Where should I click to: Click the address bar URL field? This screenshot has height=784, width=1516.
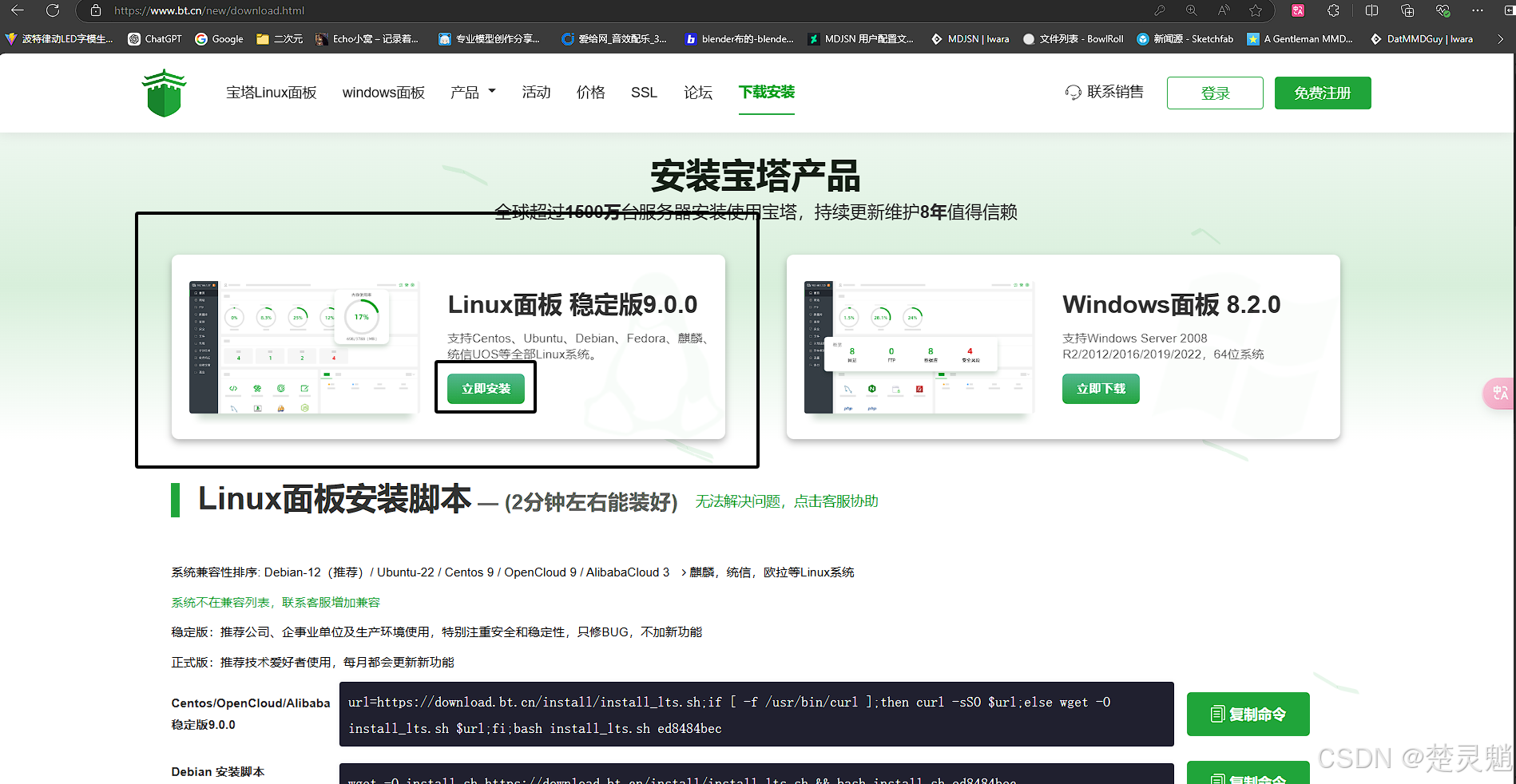coord(623,10)
